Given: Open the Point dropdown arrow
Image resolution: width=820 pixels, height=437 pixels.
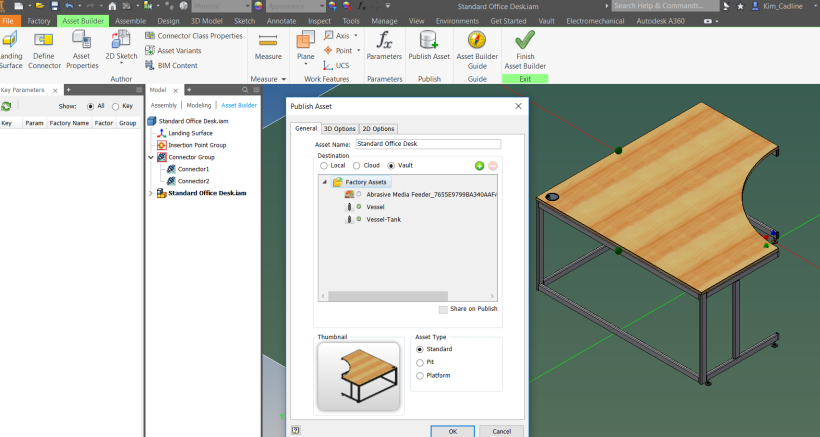Looking at the screenshot, I should (359, 51).
